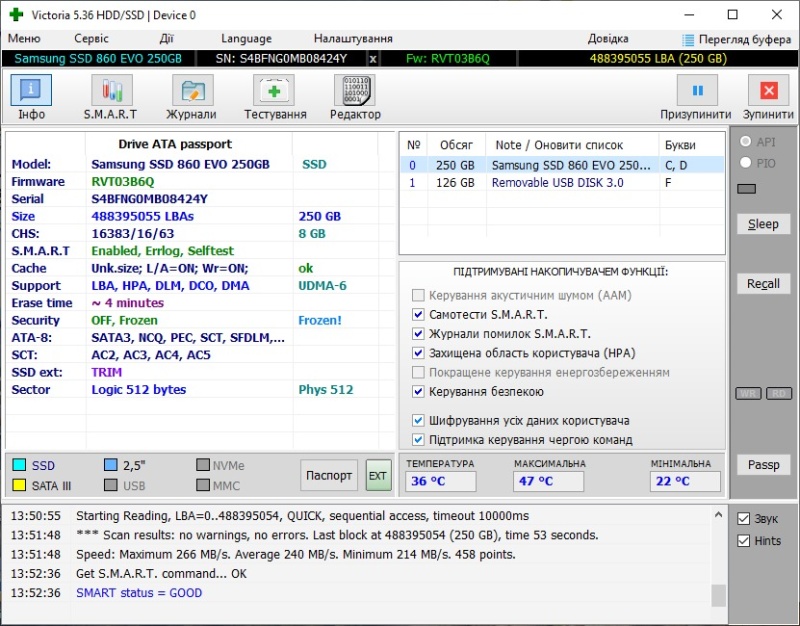This screenshot has height=626, width=800.
Task: Click the blue 2,5" indicator square
Action: [x=111, y=465]
